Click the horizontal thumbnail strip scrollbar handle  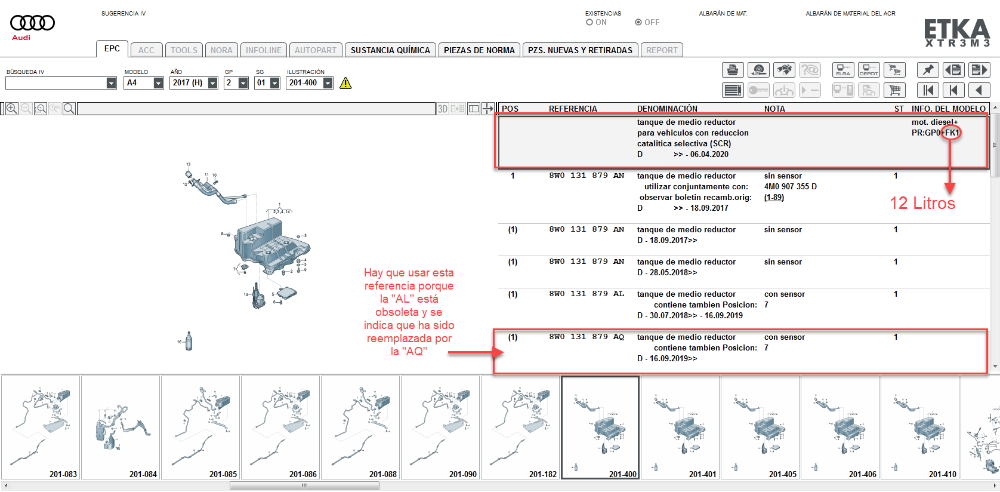(x=304, y=486)
